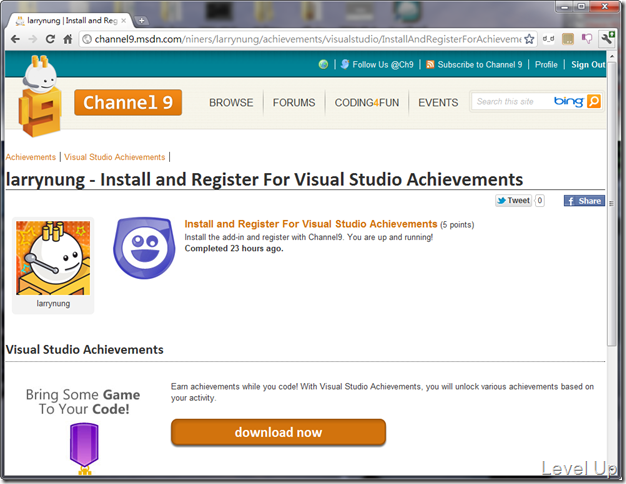The image size is (626, 484).
Task: Focus the Search this site field
Action: click(511, 101)
